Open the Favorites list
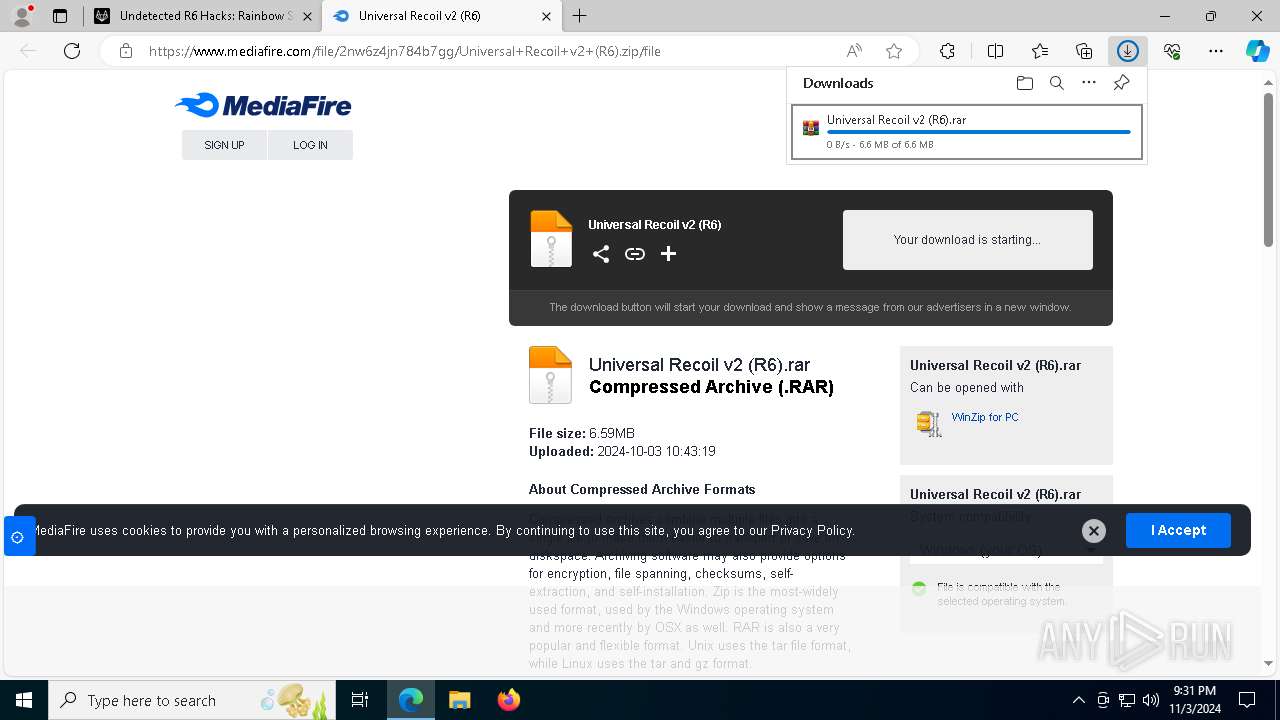The image size is (1280, 720). click(x=1040, y=51)
